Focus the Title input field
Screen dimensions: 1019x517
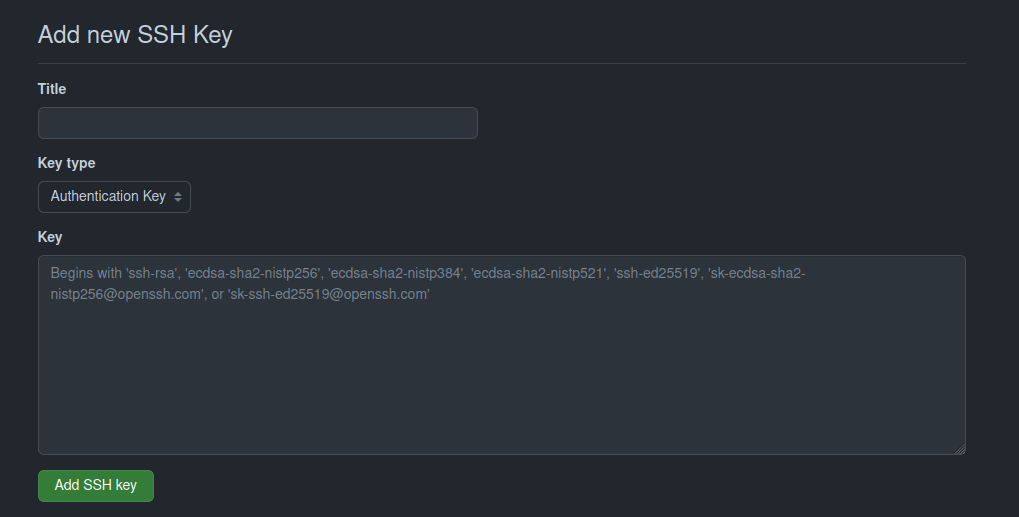coord(258,123)
